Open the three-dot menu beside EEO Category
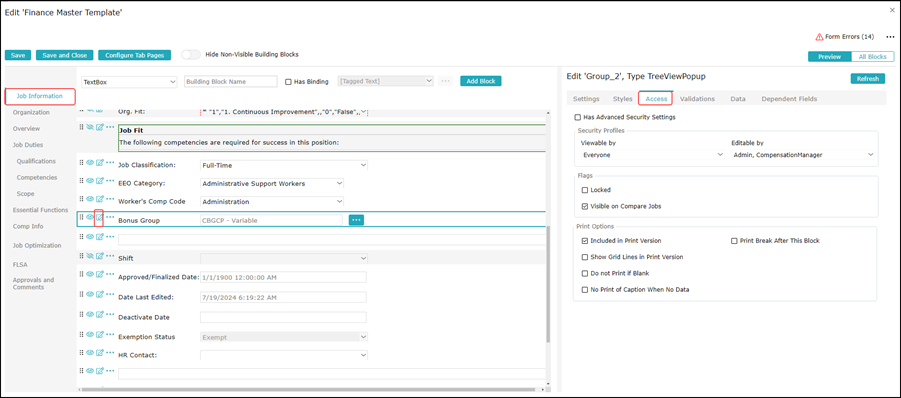The width and height of the screenshot is (901, 398). [x=110, y=181]
